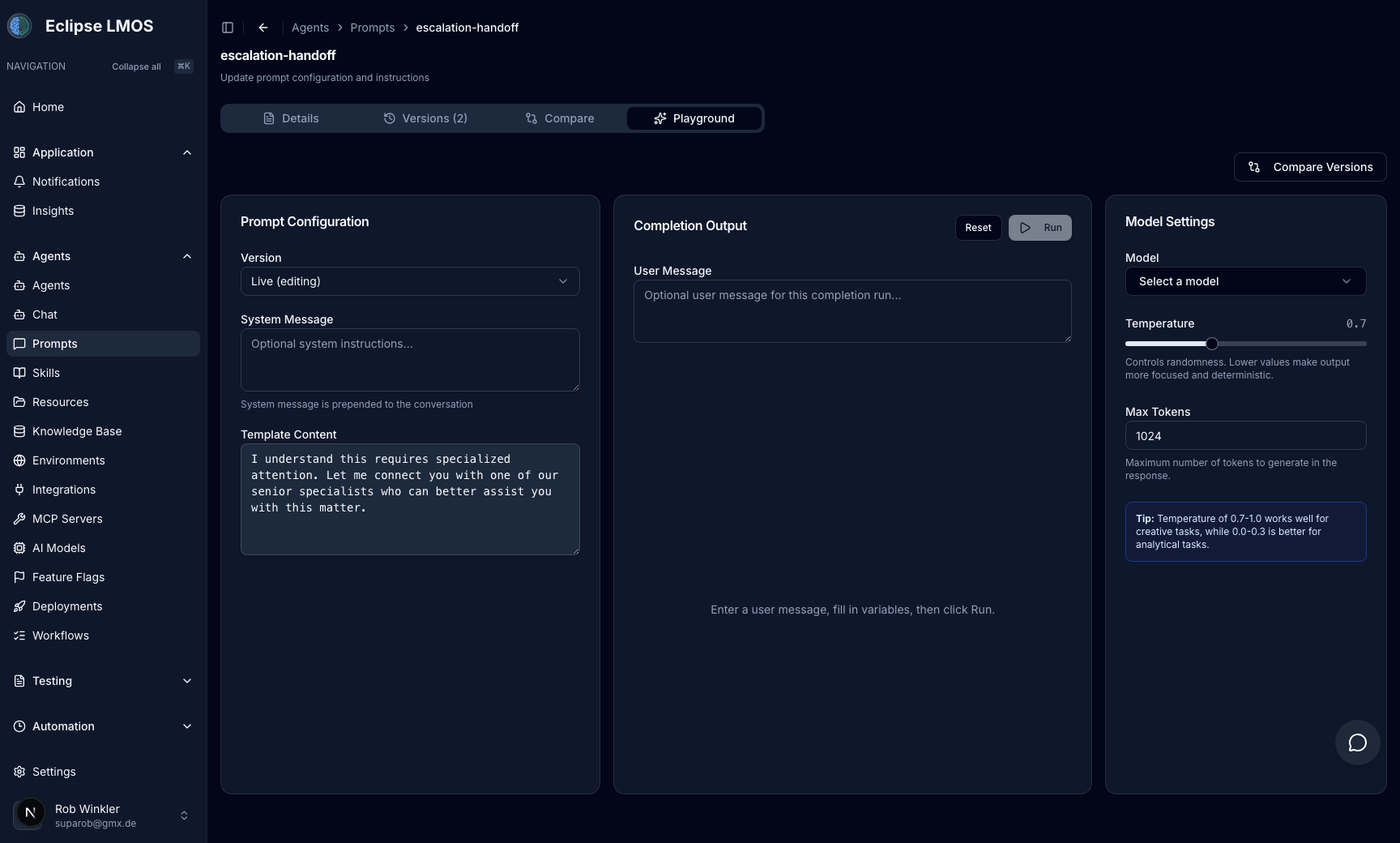Click the Rob Winkler avatar
The width and height of the screenshot is (1400, 843).
30,814
